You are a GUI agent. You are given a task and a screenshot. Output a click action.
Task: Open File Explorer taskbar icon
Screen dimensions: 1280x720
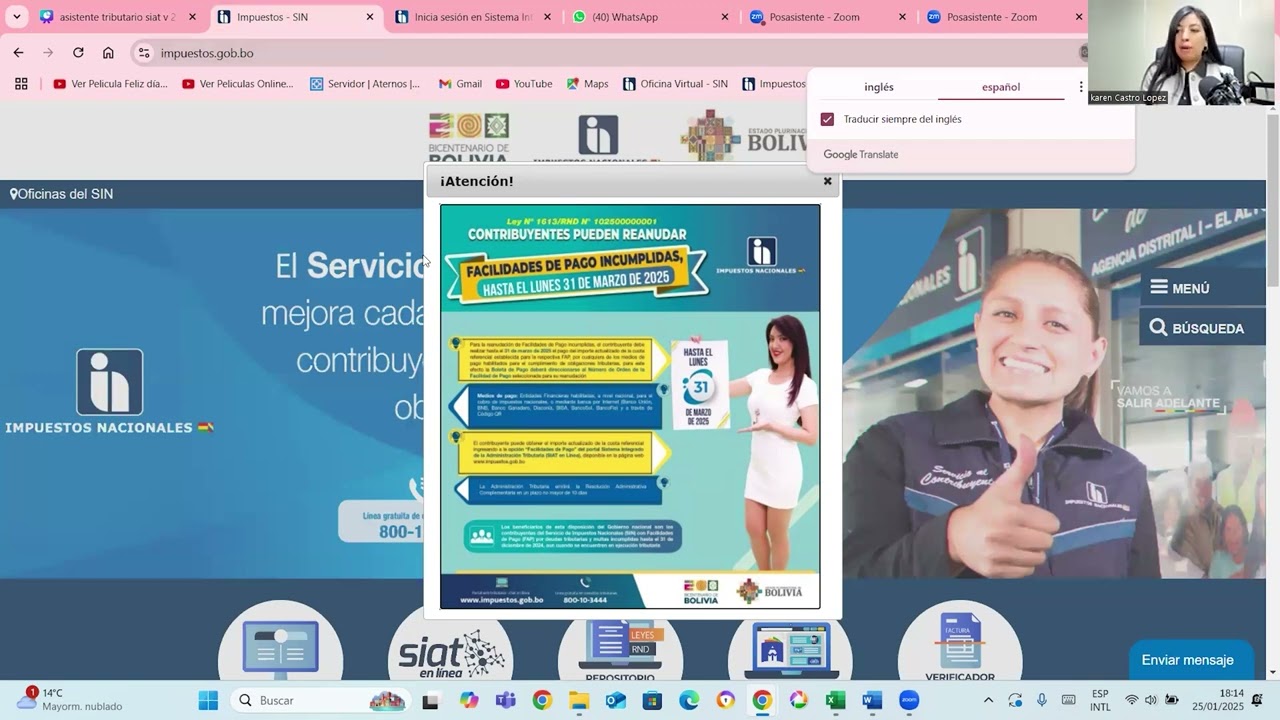[579, 700]
